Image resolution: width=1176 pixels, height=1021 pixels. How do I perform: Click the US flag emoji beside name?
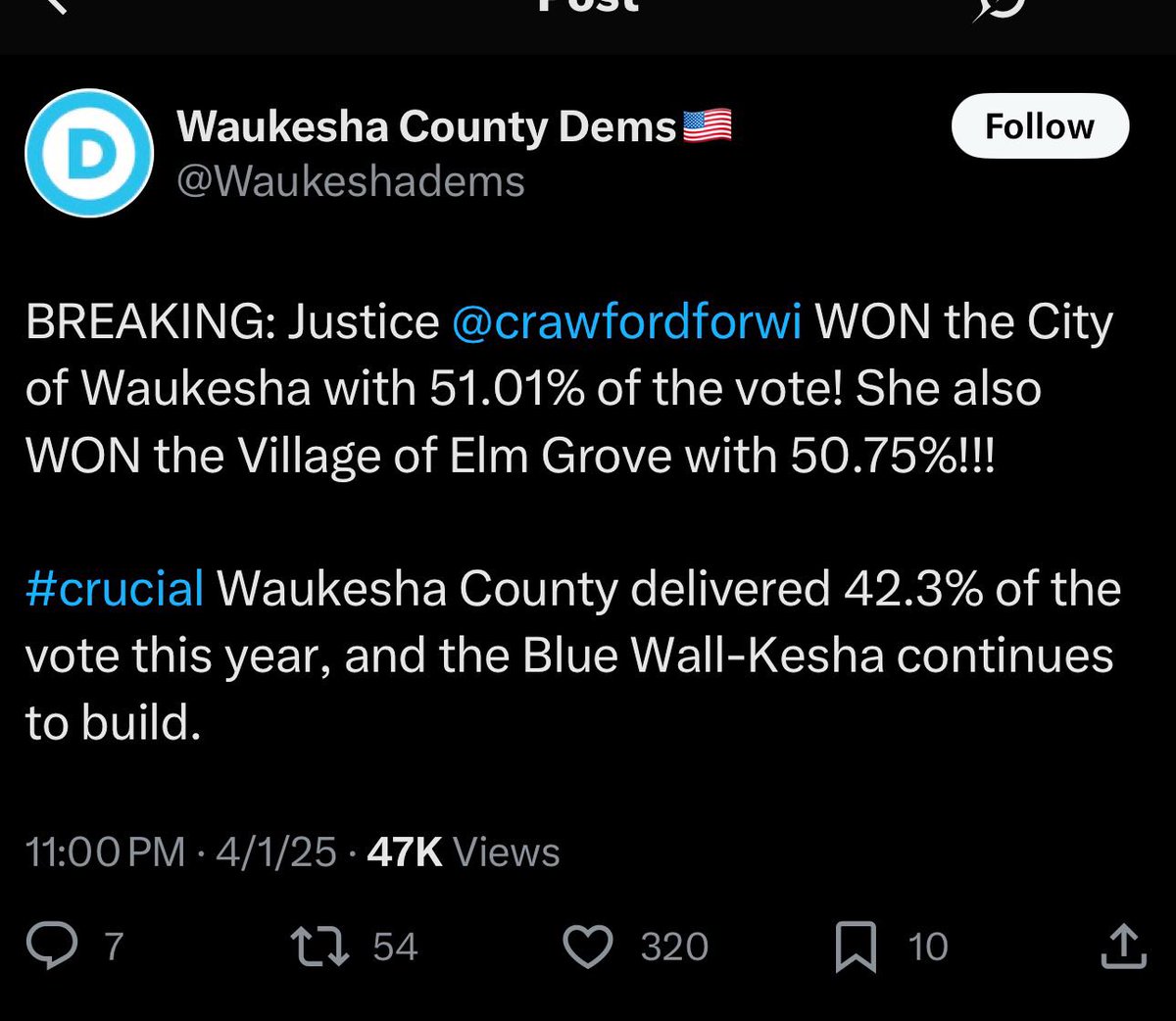coord(707,125)
